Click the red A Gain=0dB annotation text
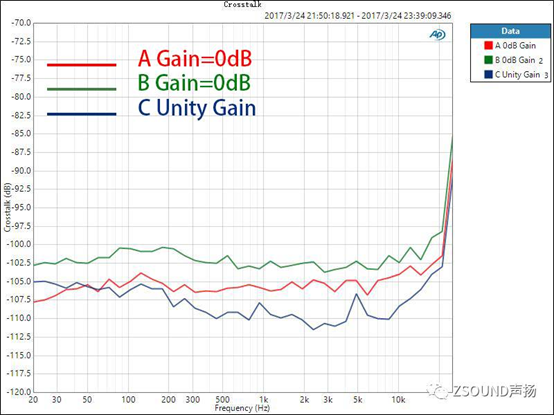The width and height of the screenshot is (554, 415). point(195,59)
